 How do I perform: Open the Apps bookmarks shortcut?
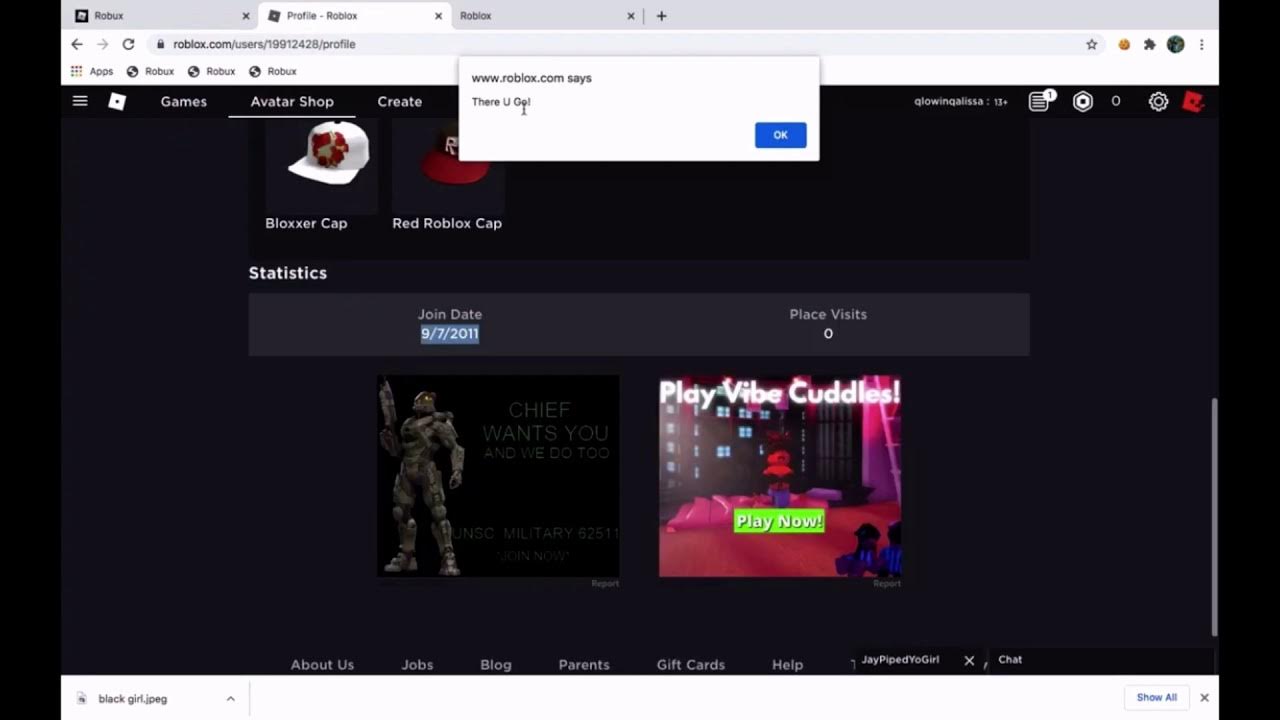(92, 71)
